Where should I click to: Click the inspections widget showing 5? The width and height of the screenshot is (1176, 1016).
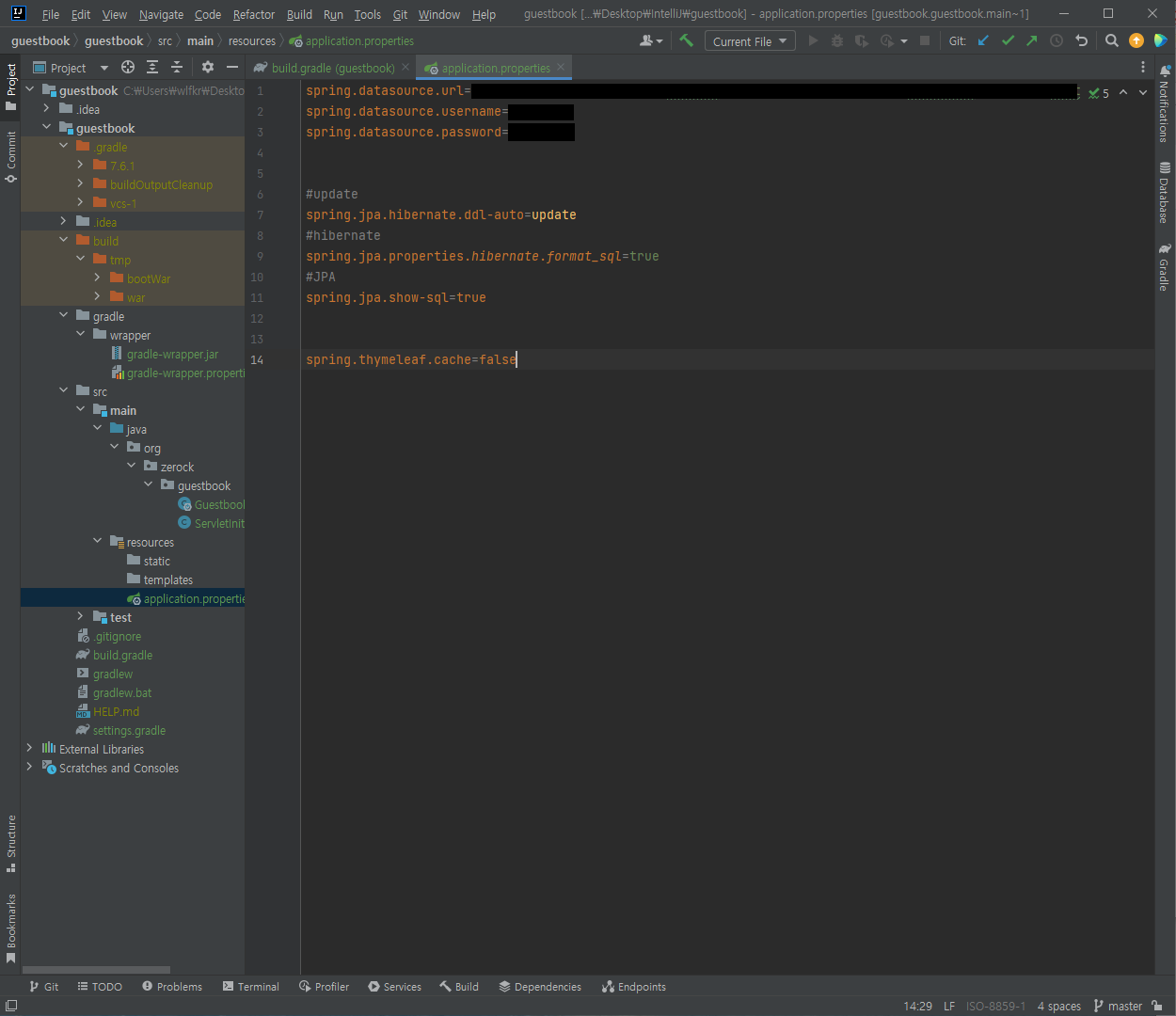(1099, 93)
